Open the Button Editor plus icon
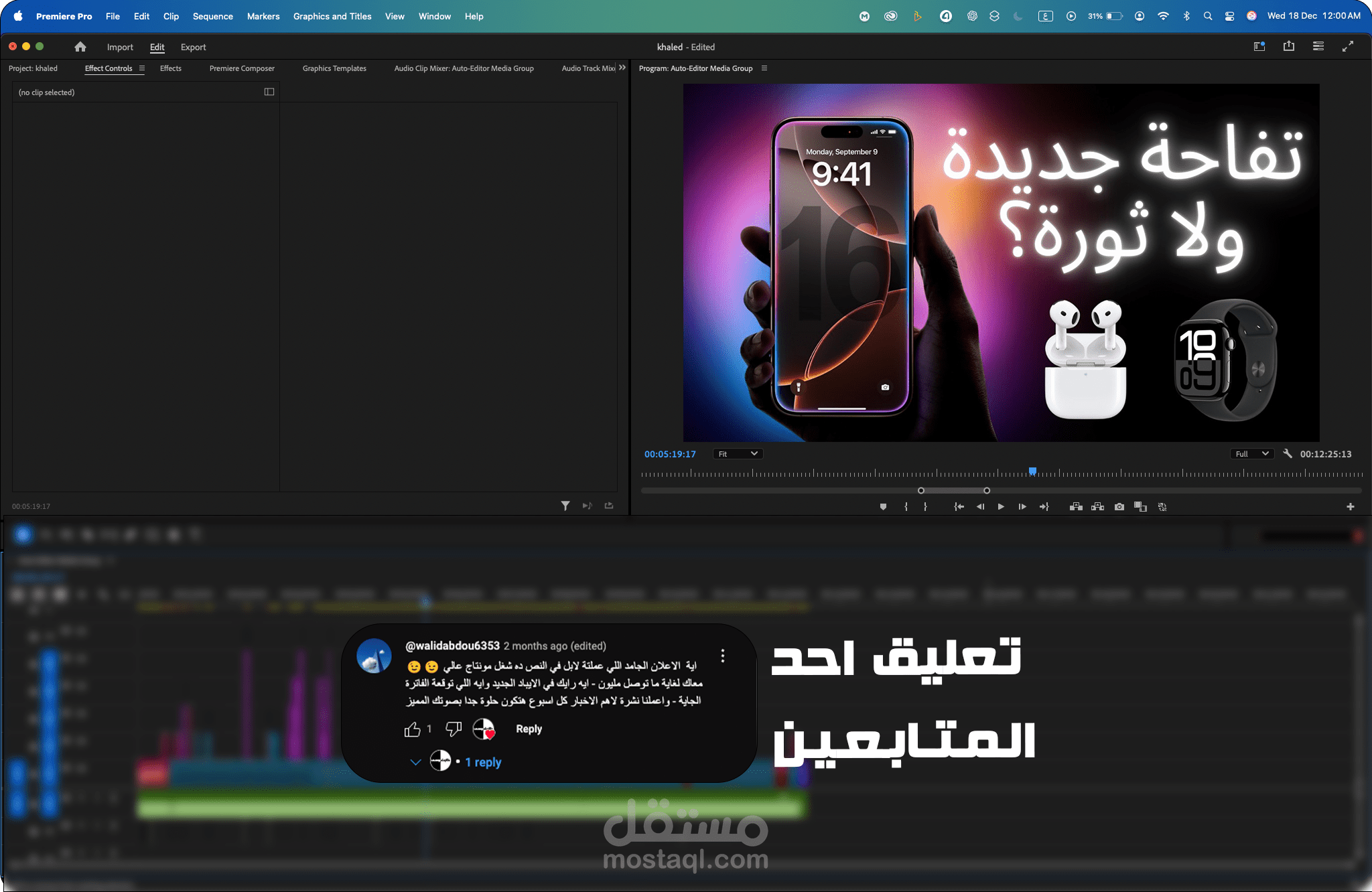The width and height of the screenshot is (1372, 892). tap(1351, 507)
